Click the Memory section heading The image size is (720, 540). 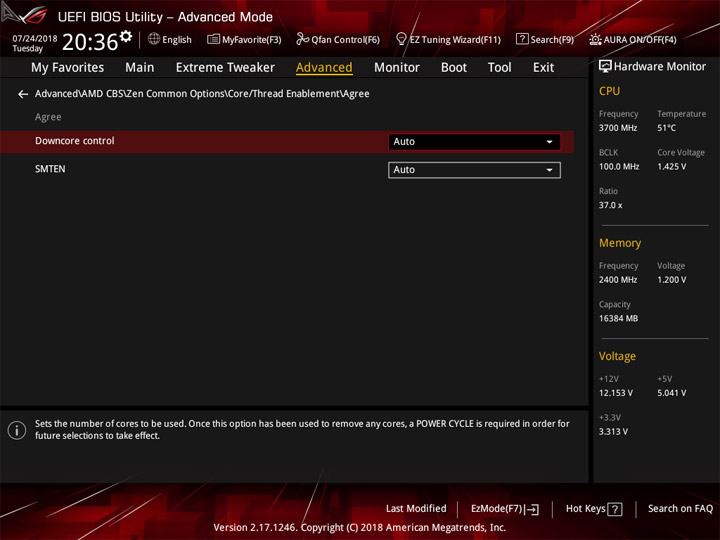click(x=620, y=243)
